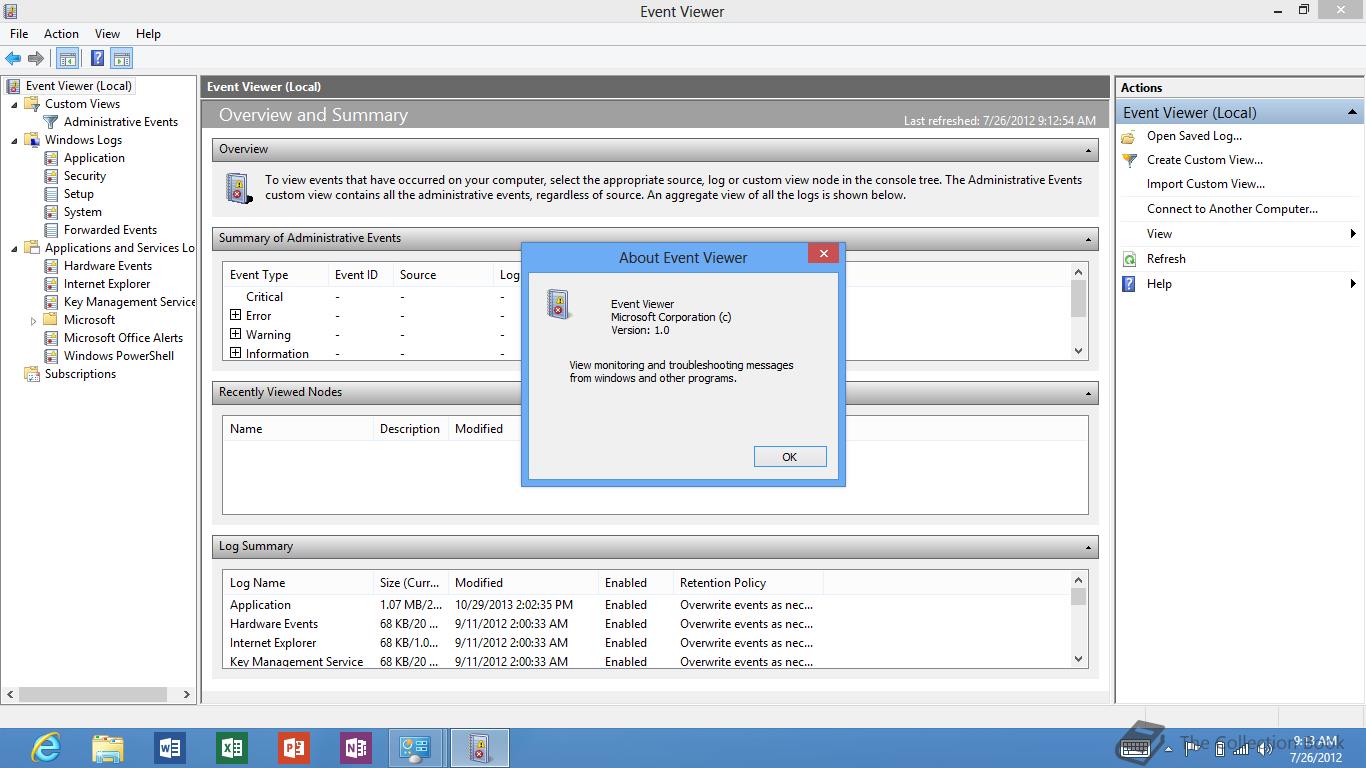Click the taskbar clock showing 7/26/2012
Image resolution: width=1366 pixels, height=768 pixels.
[x=1315, y=749]
